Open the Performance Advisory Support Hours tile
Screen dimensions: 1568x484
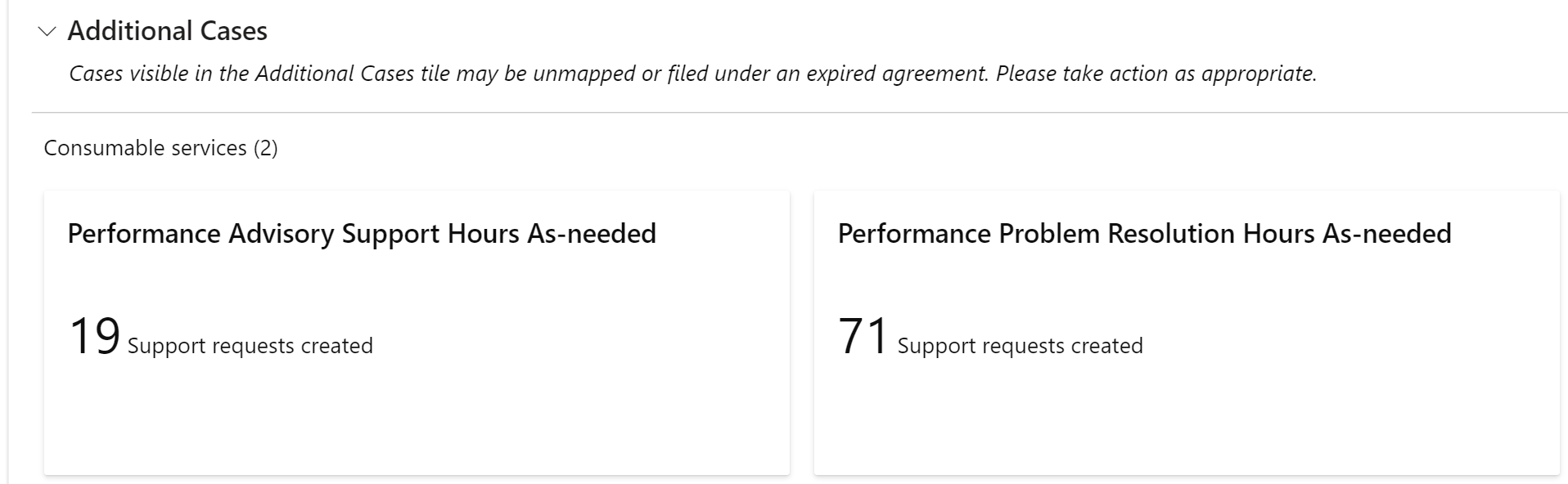(x=417, y=333)
